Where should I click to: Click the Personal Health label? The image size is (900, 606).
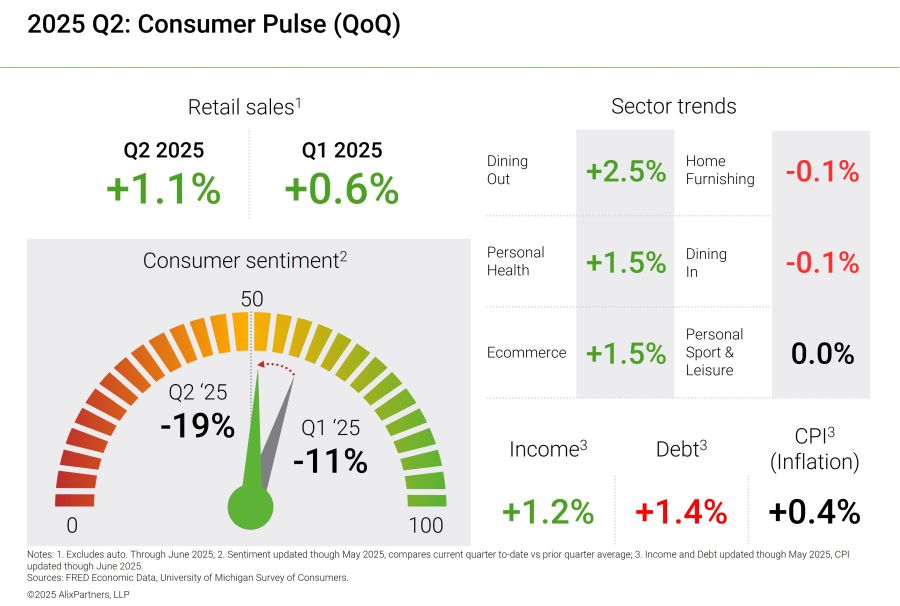pyautogui.click(x=516, y=261)
